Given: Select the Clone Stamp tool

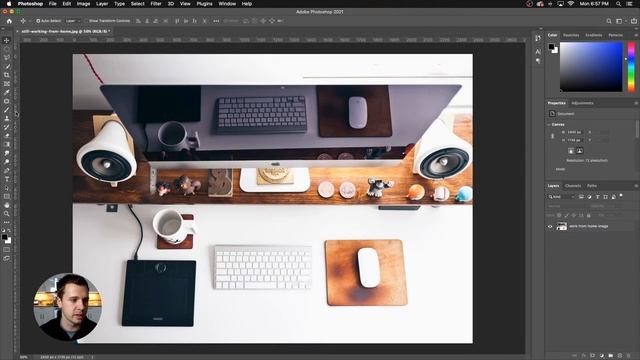Looking at the screenshot, I should pos(7,118).
